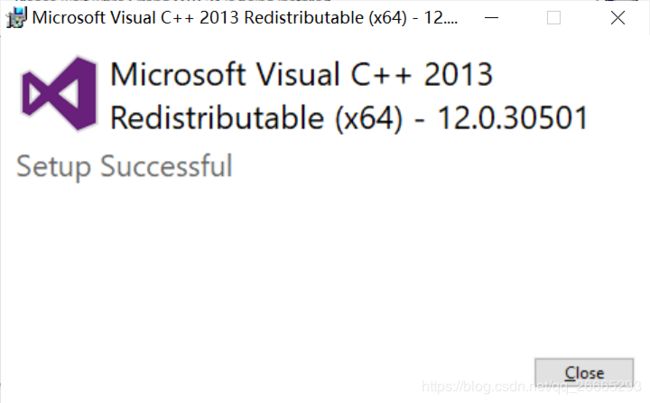
Task: Click the window title bar text
Action: click(245, 18)
